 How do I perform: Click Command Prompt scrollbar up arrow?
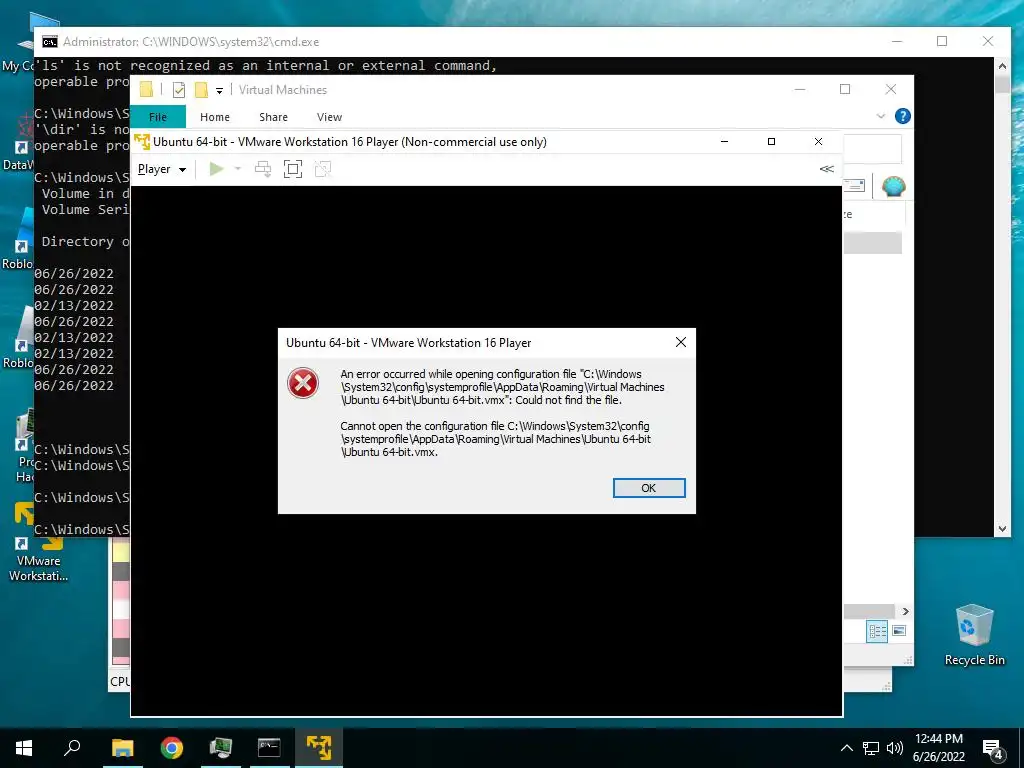[x=1002, y=65]
